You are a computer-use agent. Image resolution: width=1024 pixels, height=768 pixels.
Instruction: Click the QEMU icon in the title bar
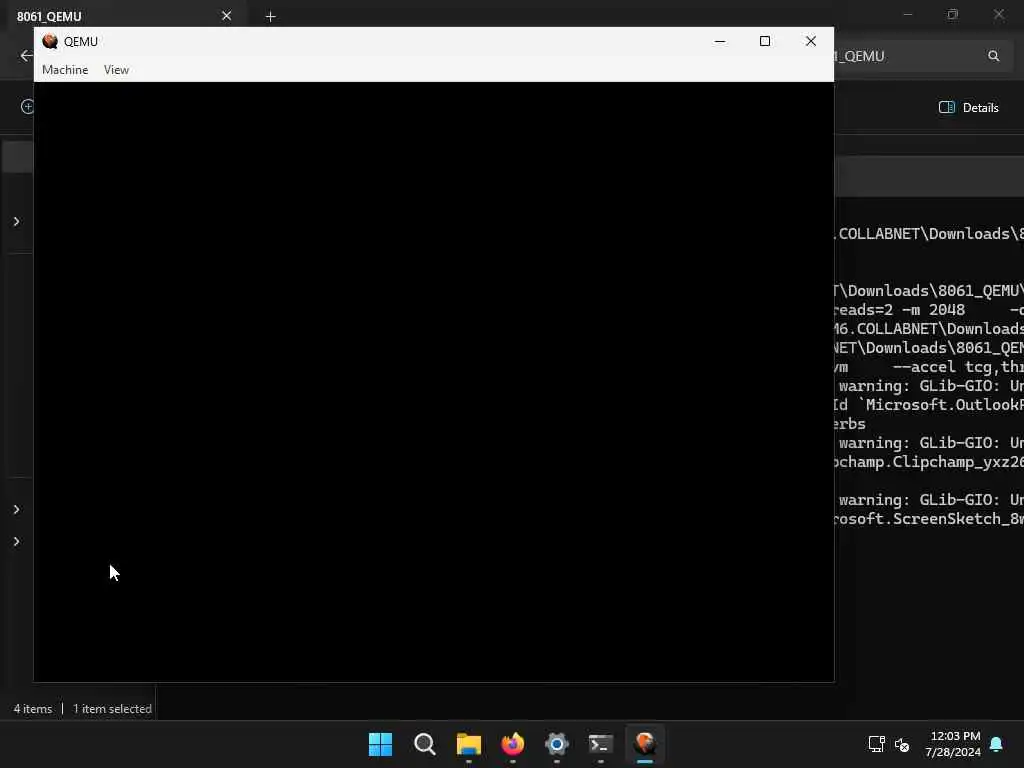50,41
